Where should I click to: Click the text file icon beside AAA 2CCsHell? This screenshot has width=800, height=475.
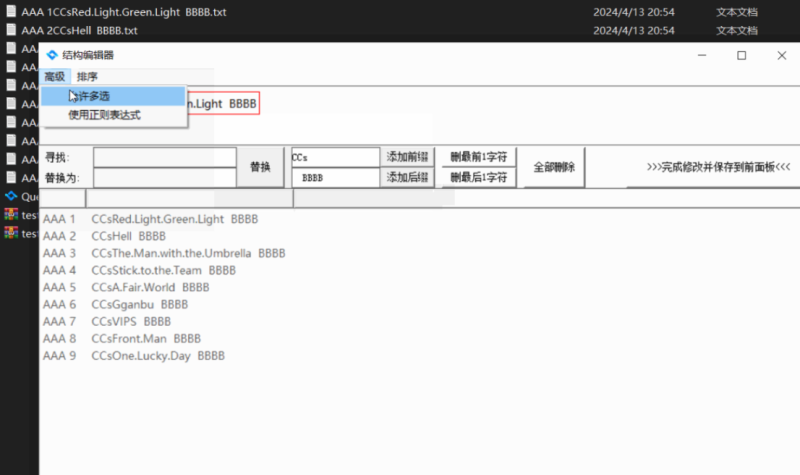click(x=11, y=31)
